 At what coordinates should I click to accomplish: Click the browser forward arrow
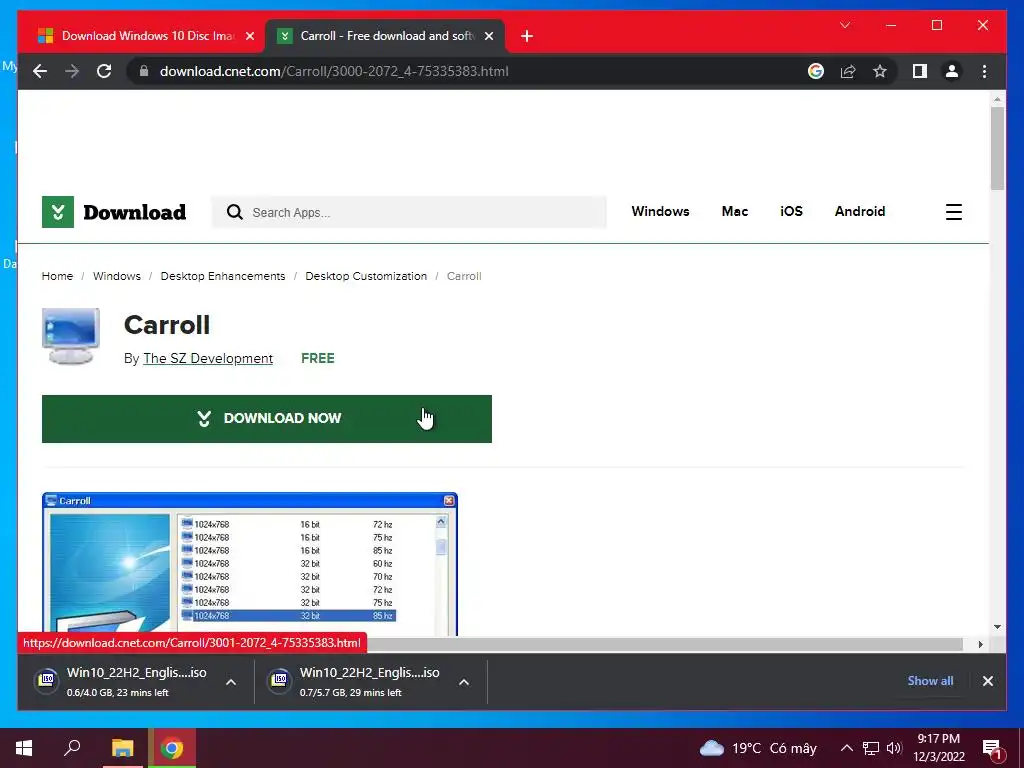72,71
